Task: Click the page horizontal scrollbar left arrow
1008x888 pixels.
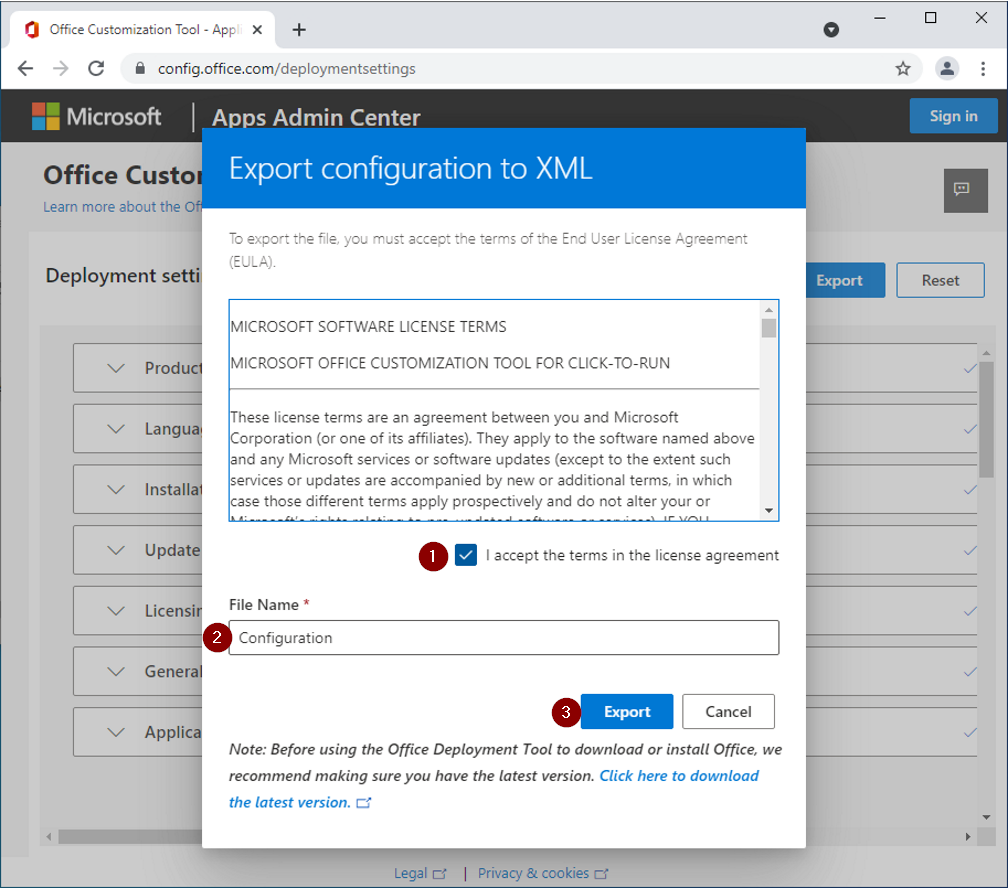Action: [x=49, y=837]
